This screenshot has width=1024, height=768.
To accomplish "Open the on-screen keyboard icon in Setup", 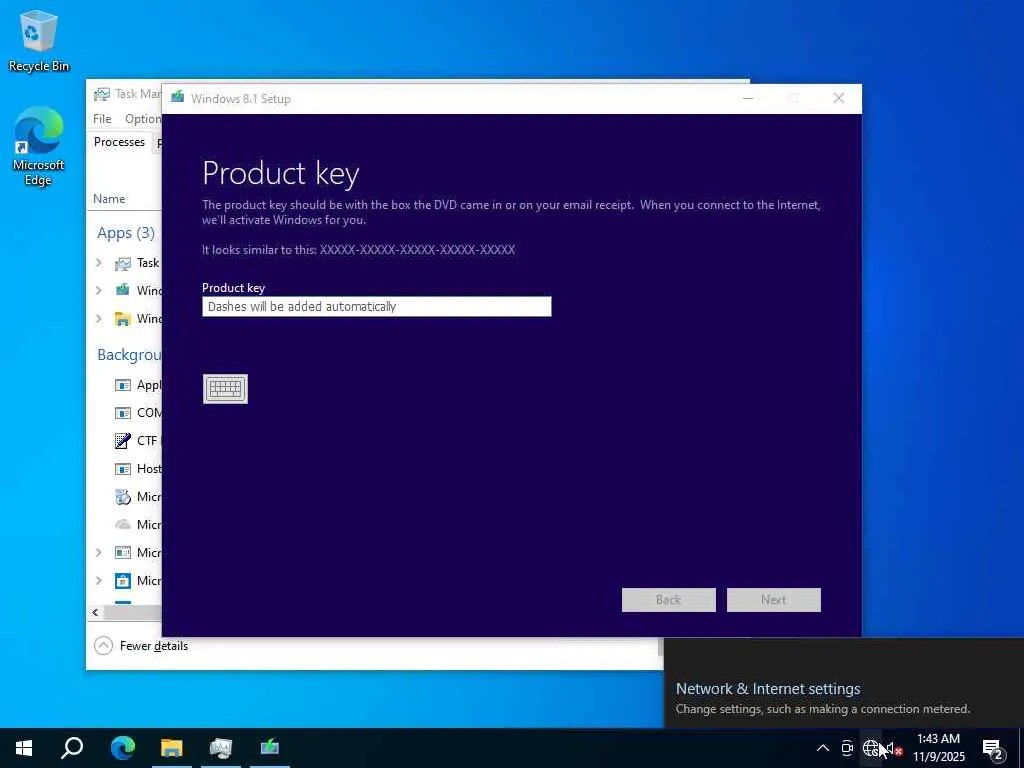I will pos(225,389).
